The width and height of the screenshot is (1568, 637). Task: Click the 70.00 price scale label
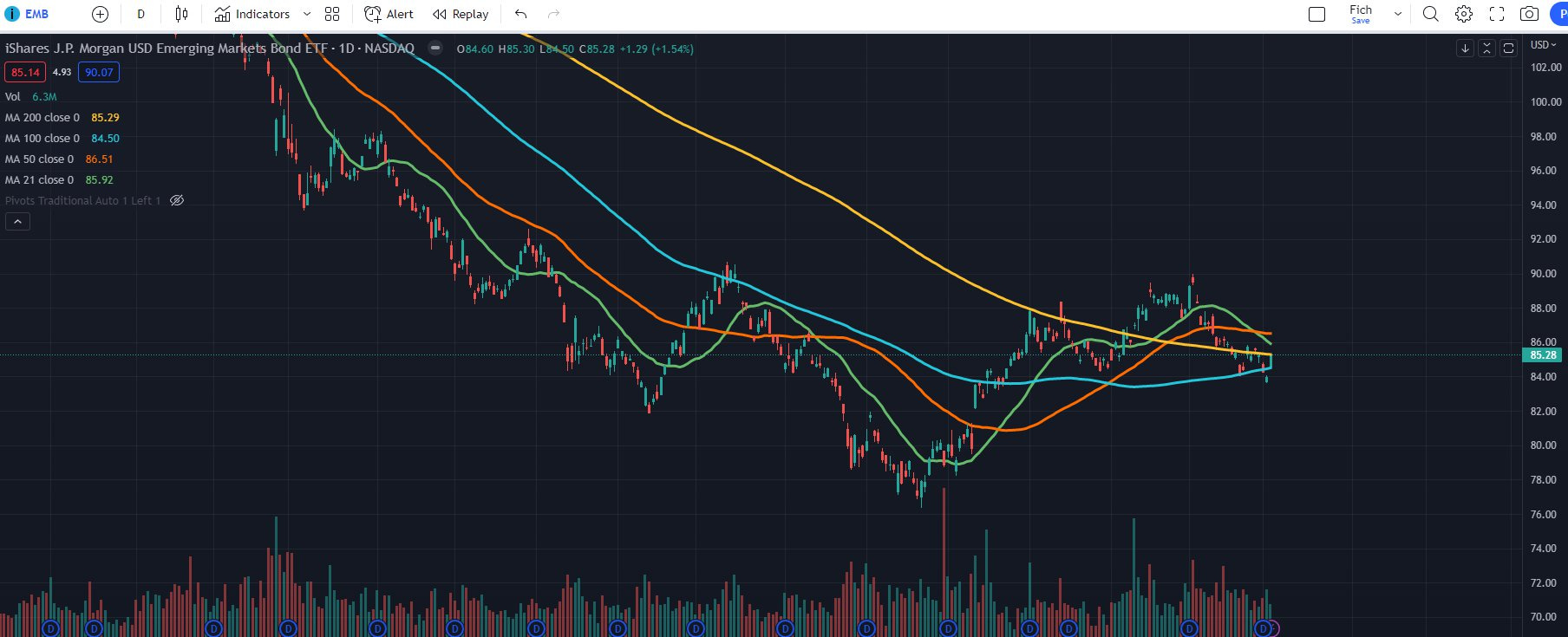(1543, 617)
